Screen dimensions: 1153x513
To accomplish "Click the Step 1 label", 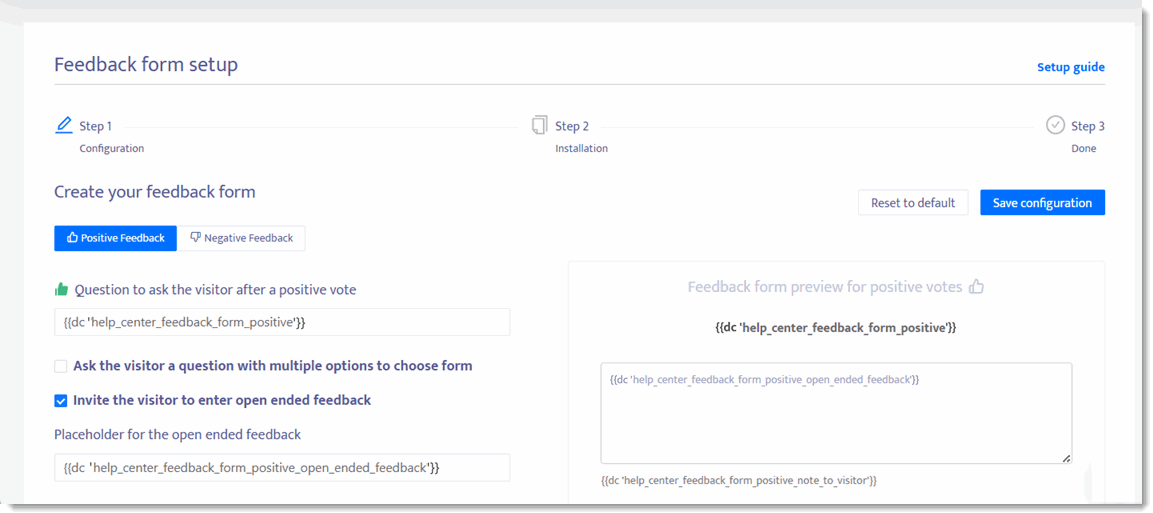I will [96, 126].
